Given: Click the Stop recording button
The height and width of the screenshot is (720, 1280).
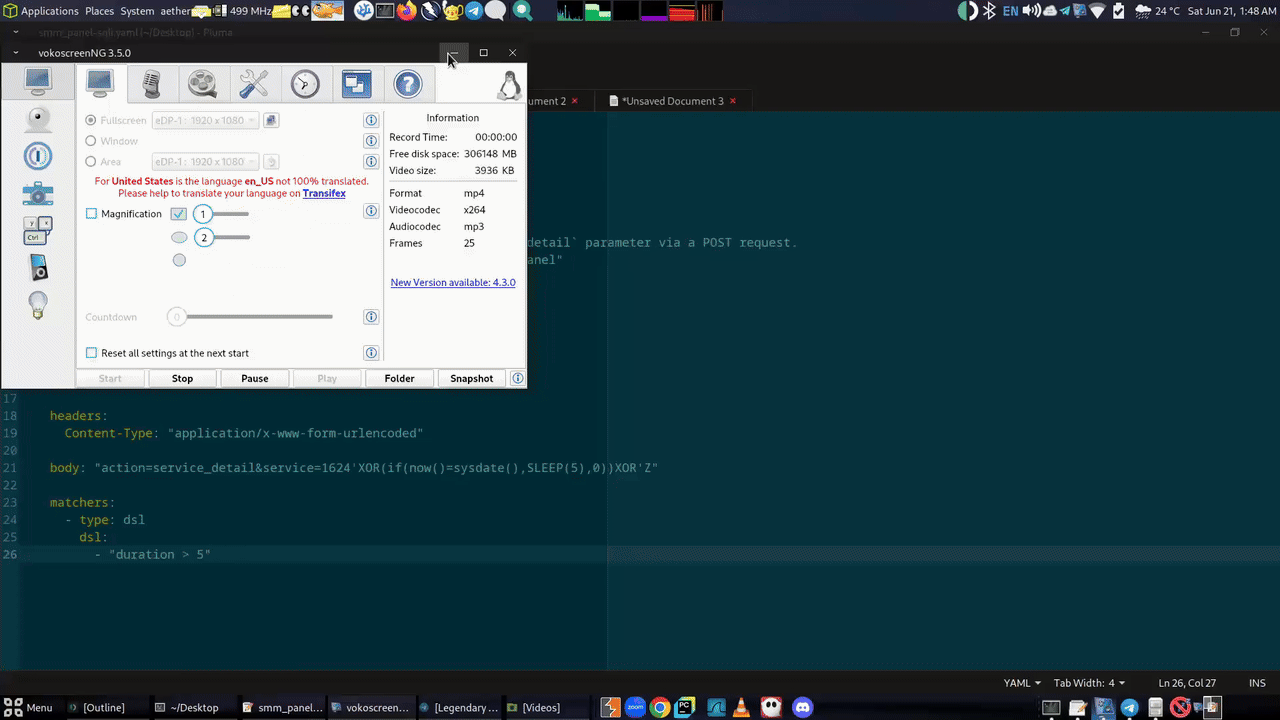Looking at the screenshot, I should (182, 378).
